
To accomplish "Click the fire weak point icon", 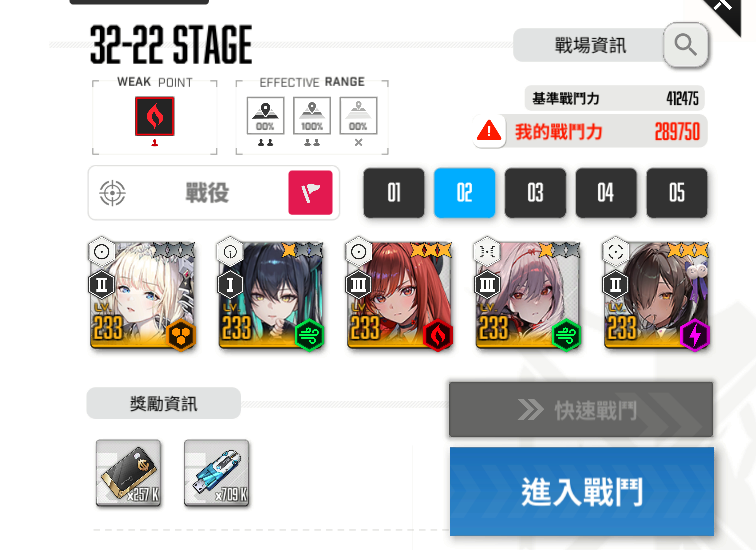I will pyautogui.click(x=155, y=116).
